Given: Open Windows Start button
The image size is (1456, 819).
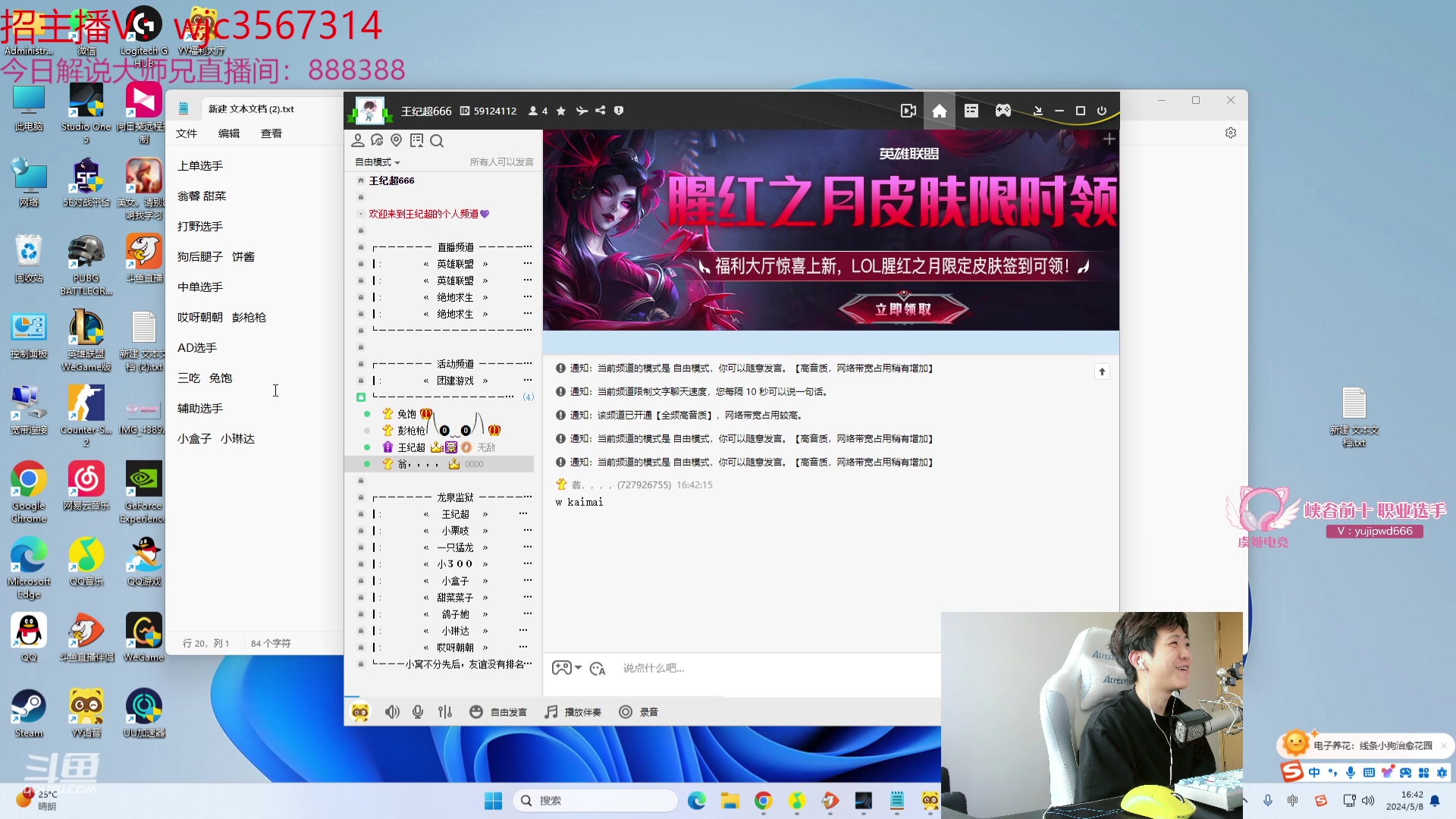Looking at the screenshot, I should click(493, 801).
